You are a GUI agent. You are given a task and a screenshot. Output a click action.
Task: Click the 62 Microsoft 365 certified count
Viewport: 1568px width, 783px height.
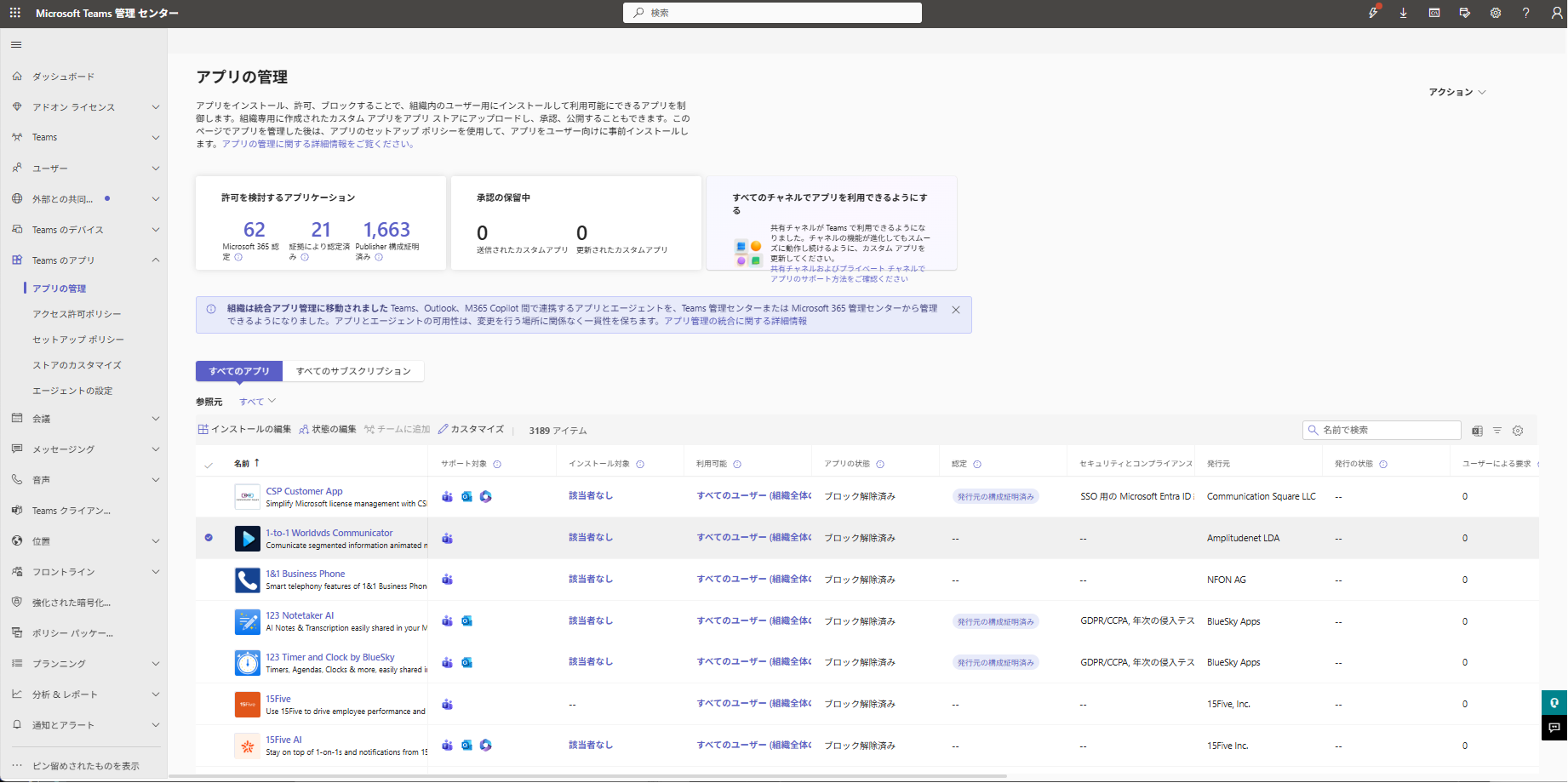pos(255,230)
